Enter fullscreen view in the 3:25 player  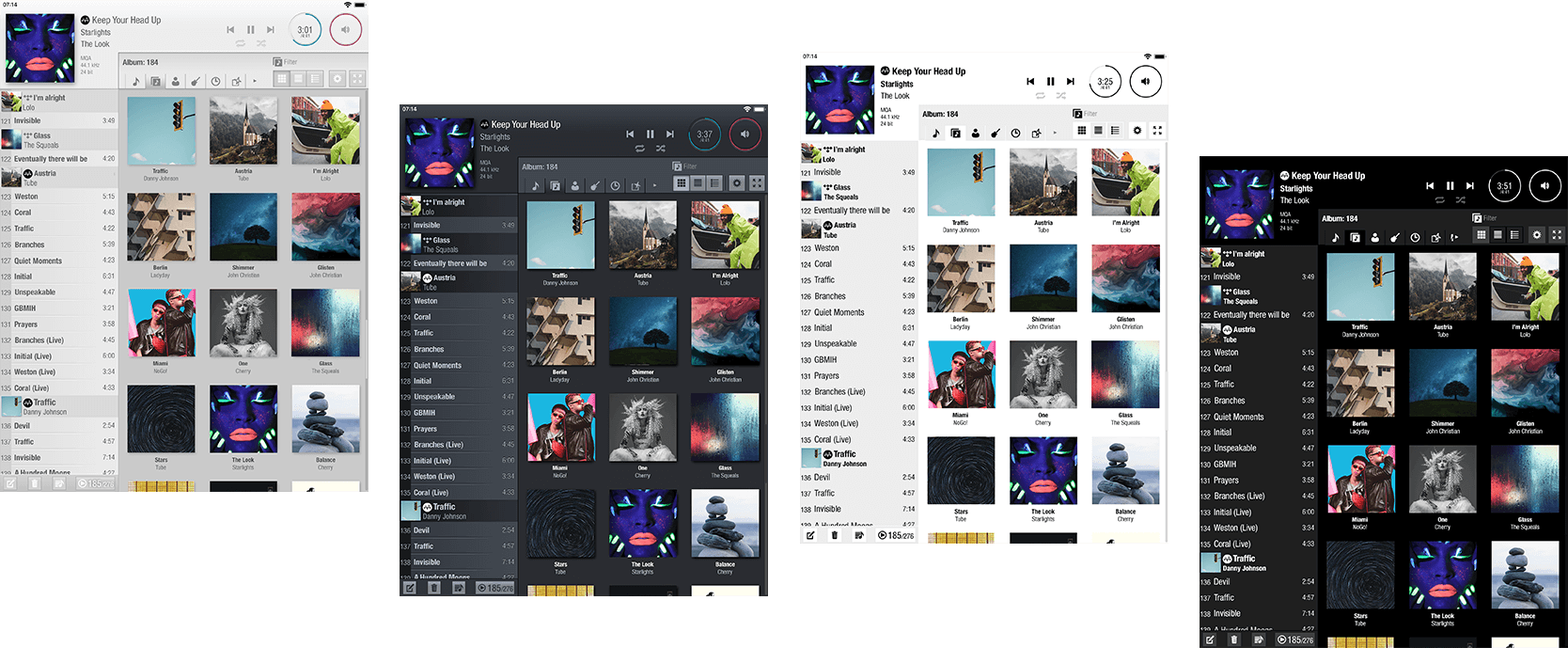click(x=1157, y=131)
